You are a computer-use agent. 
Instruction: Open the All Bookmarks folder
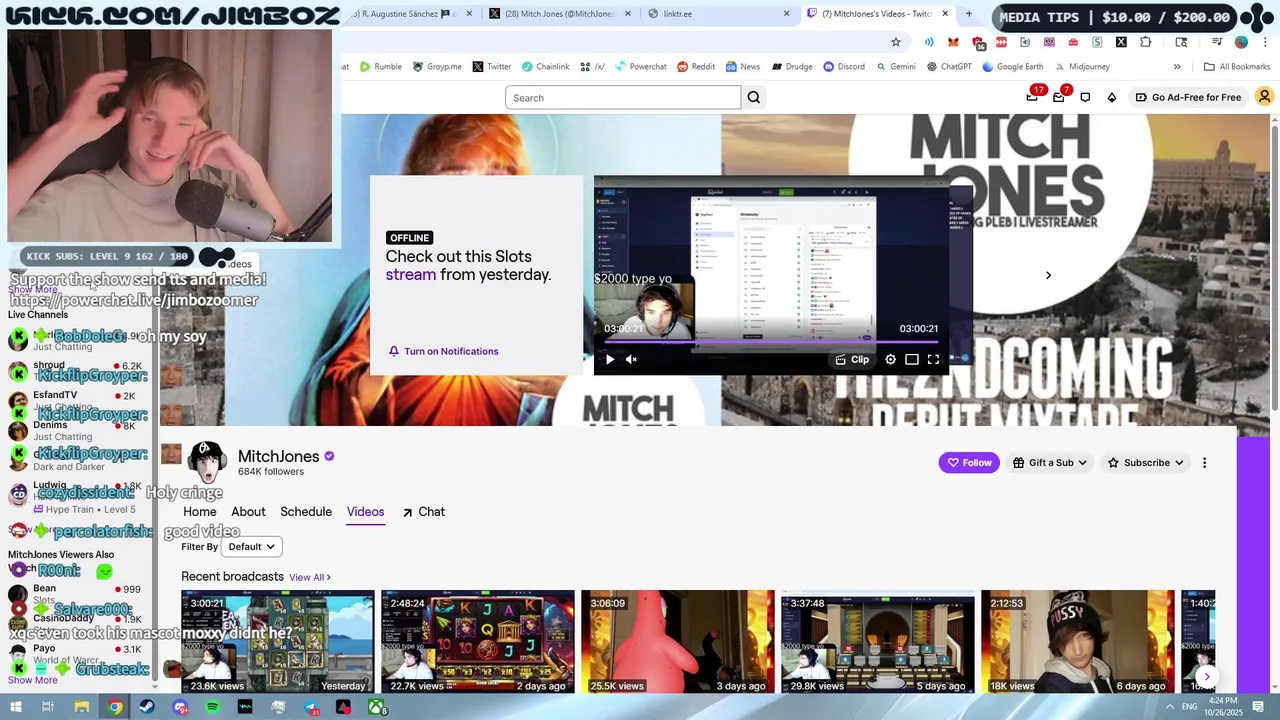pyautogui.click(x=1237, y=67)
